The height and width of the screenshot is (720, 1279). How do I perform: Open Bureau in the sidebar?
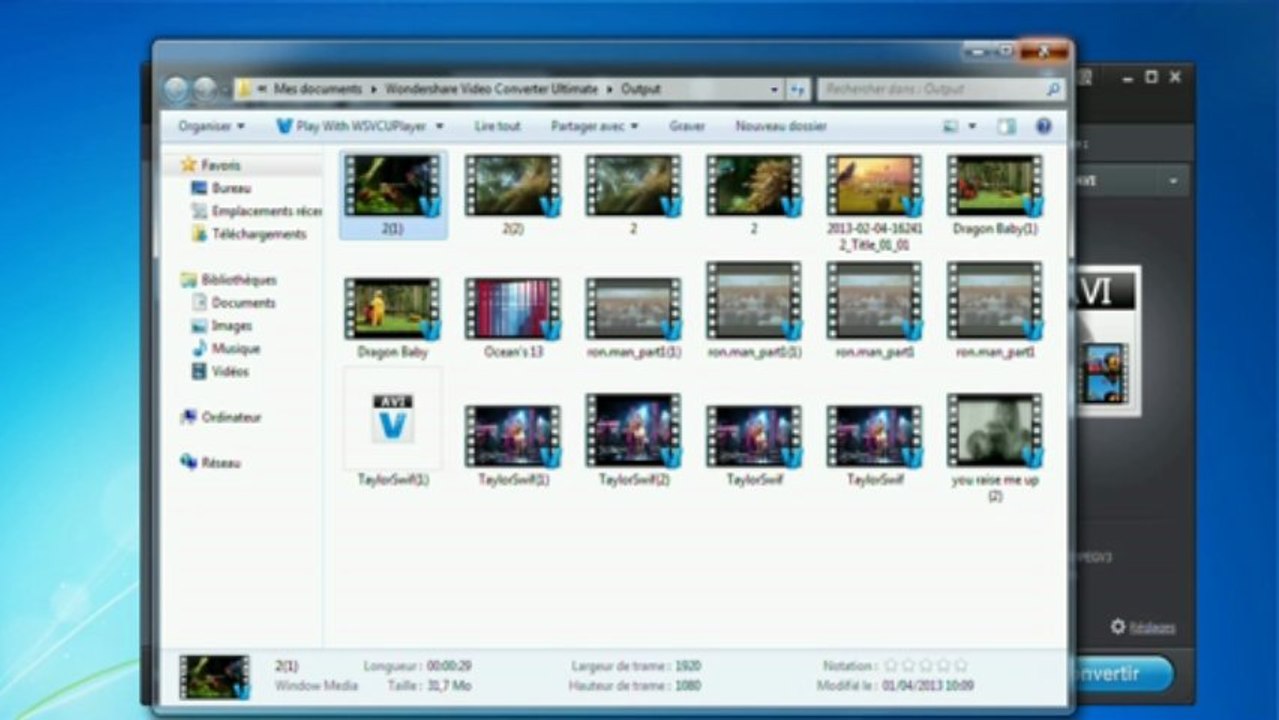[x=231, y=188]
